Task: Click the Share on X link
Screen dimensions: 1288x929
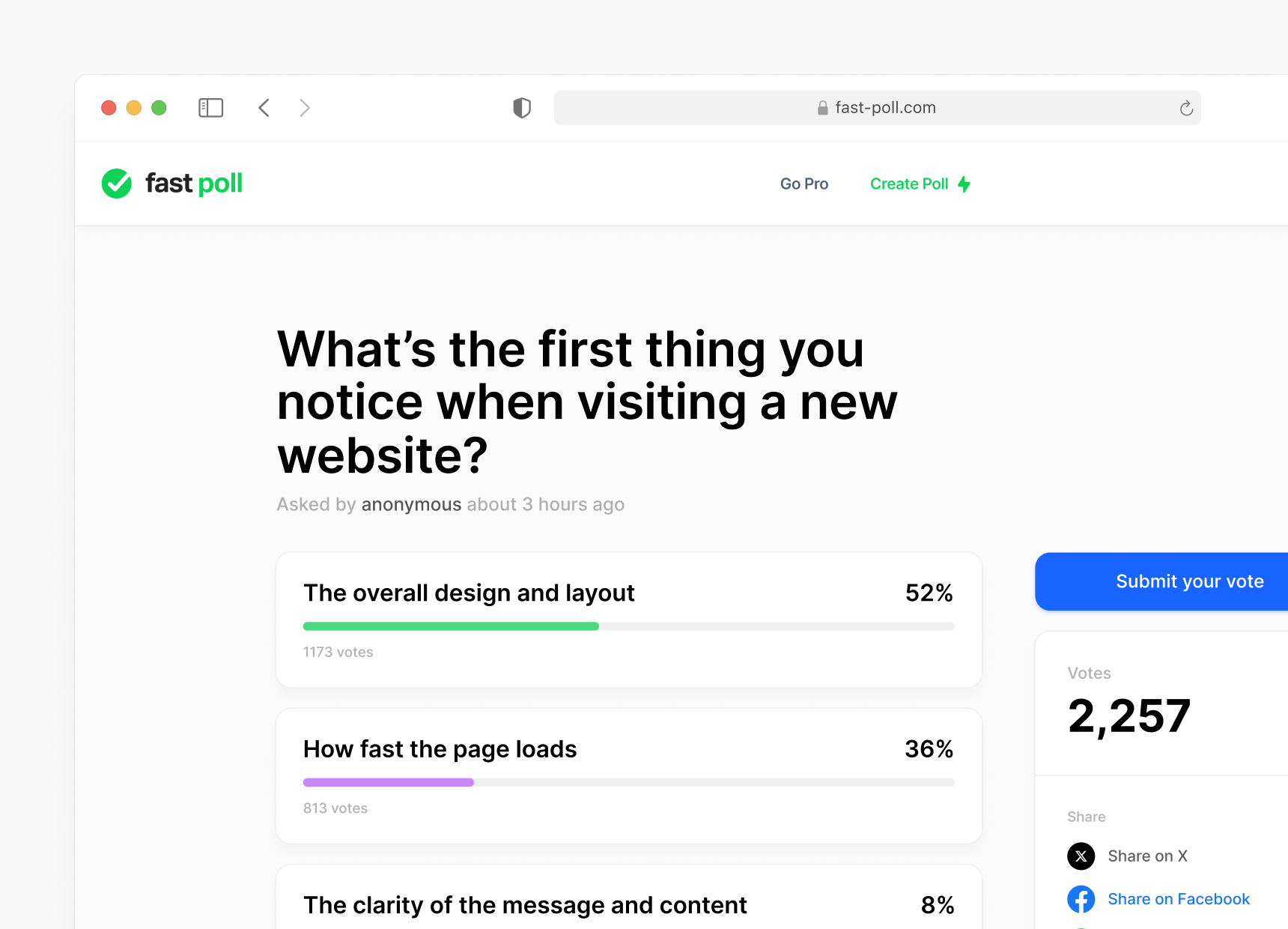Action: [1147, 856]
